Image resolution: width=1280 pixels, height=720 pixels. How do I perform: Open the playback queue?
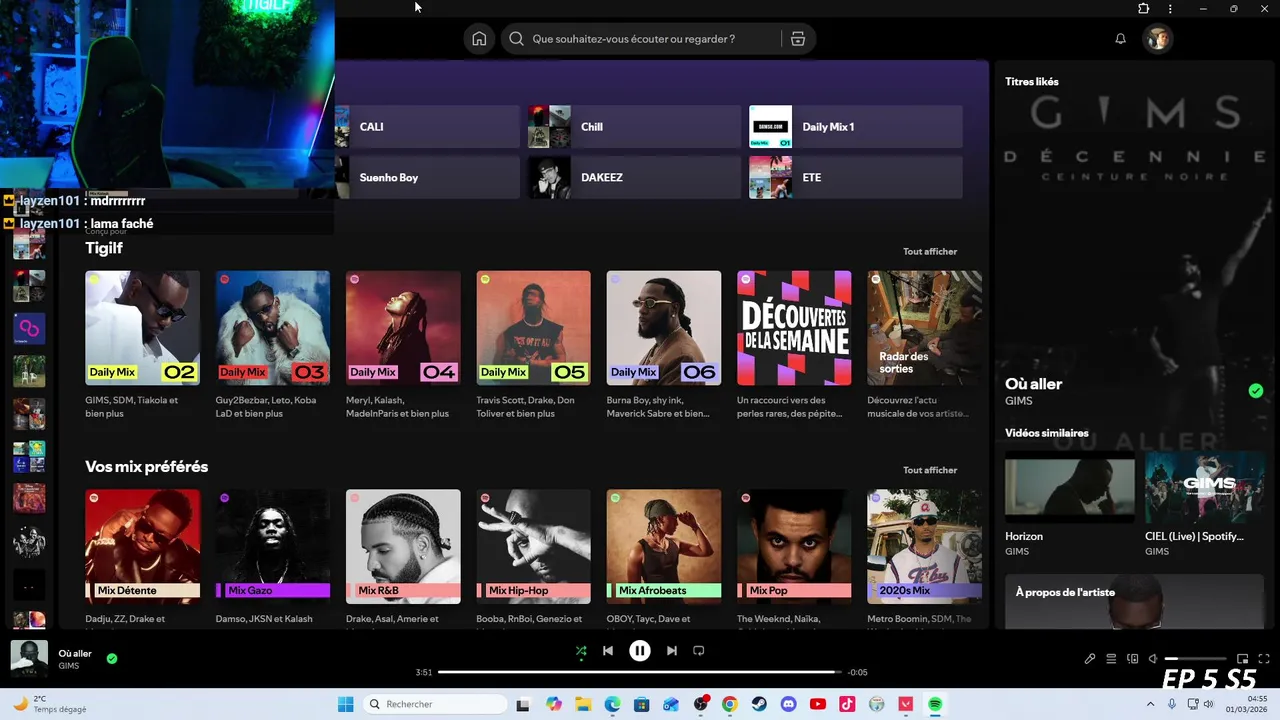(1111, 659)
